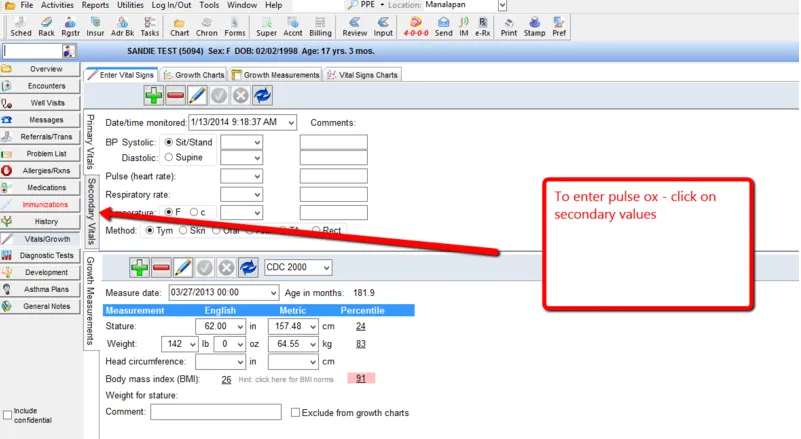Select the Supine radio button
The image size is (801, 439).
pyautogui.click(x=168, y=157)
